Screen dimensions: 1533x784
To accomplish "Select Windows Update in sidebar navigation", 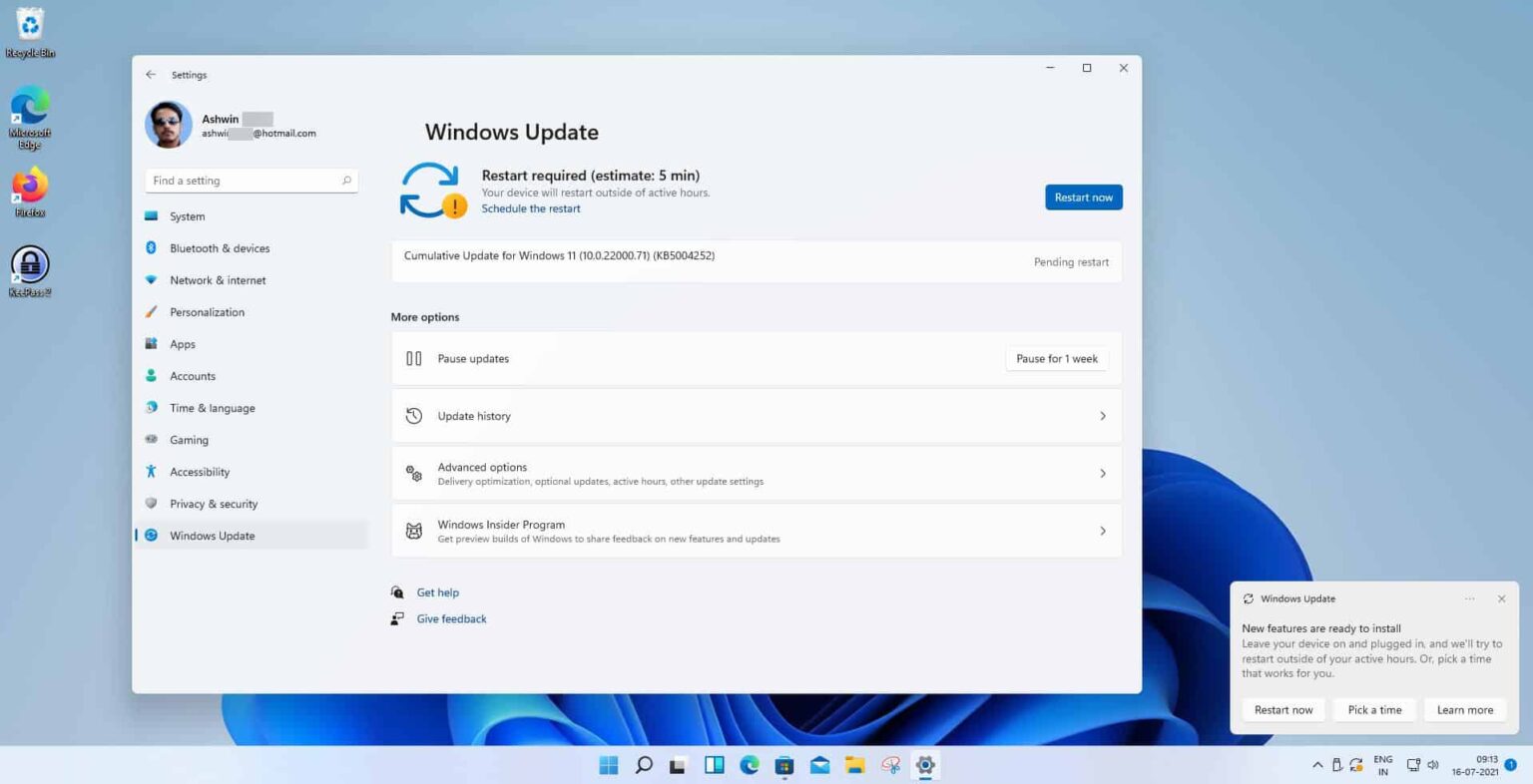I will pos(212,536).
